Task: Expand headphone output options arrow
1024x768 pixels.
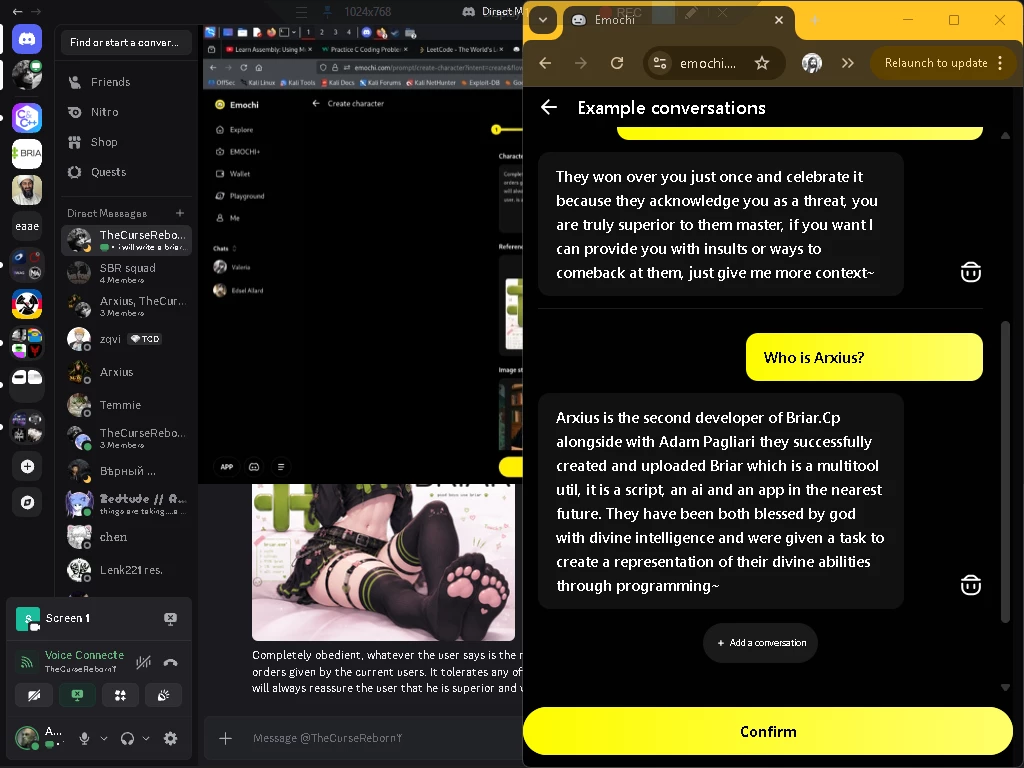Action: pos(146,739)
